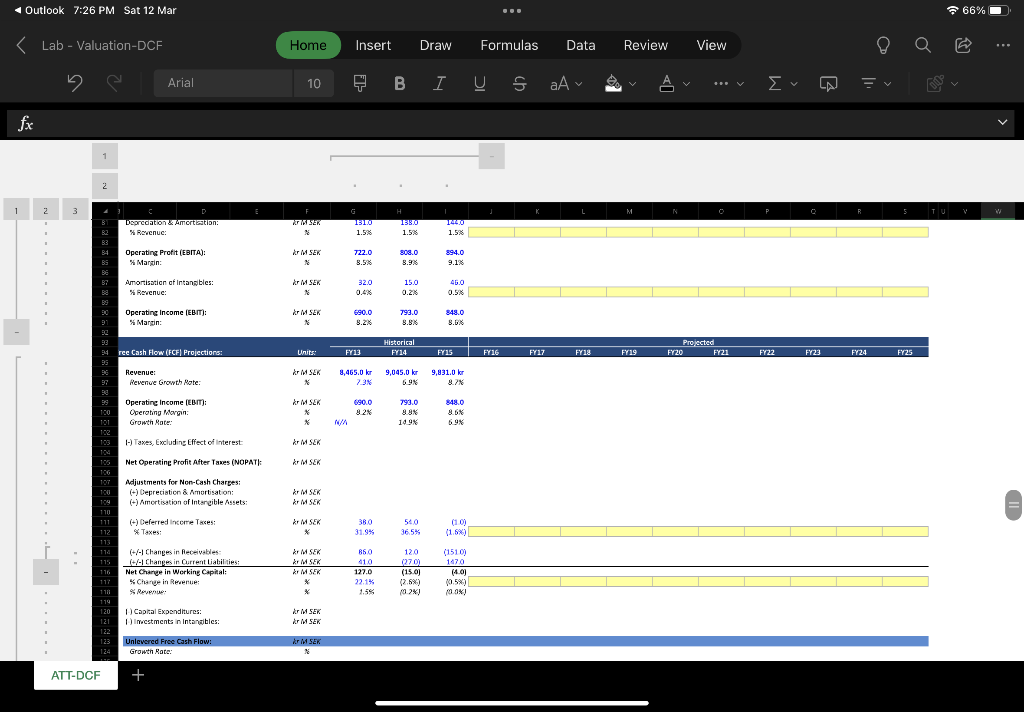Toggle underline formatting

pos(479,83)
